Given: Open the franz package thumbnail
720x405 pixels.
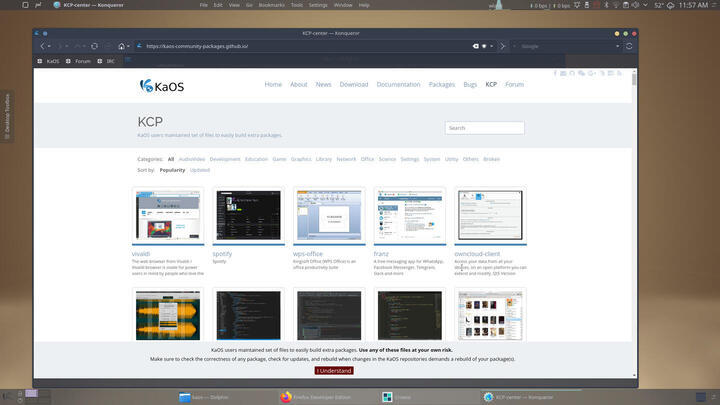Looking at the screenshot, I should pyautogui.click(x=410, y=215).
